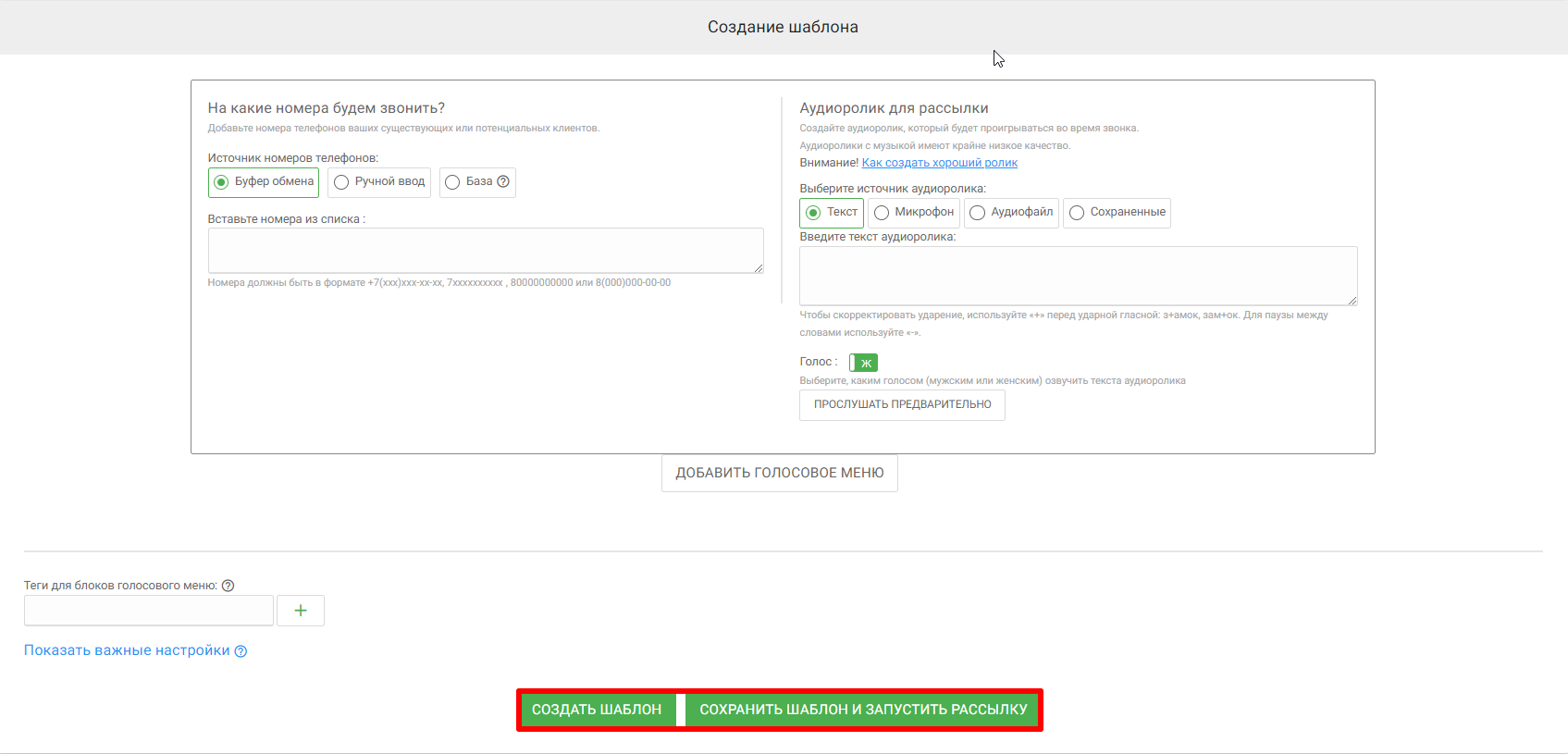Screen dimensions: 1568x754
Task: Select the Буфер обмена radio option
Action: [x=222, y=182]
